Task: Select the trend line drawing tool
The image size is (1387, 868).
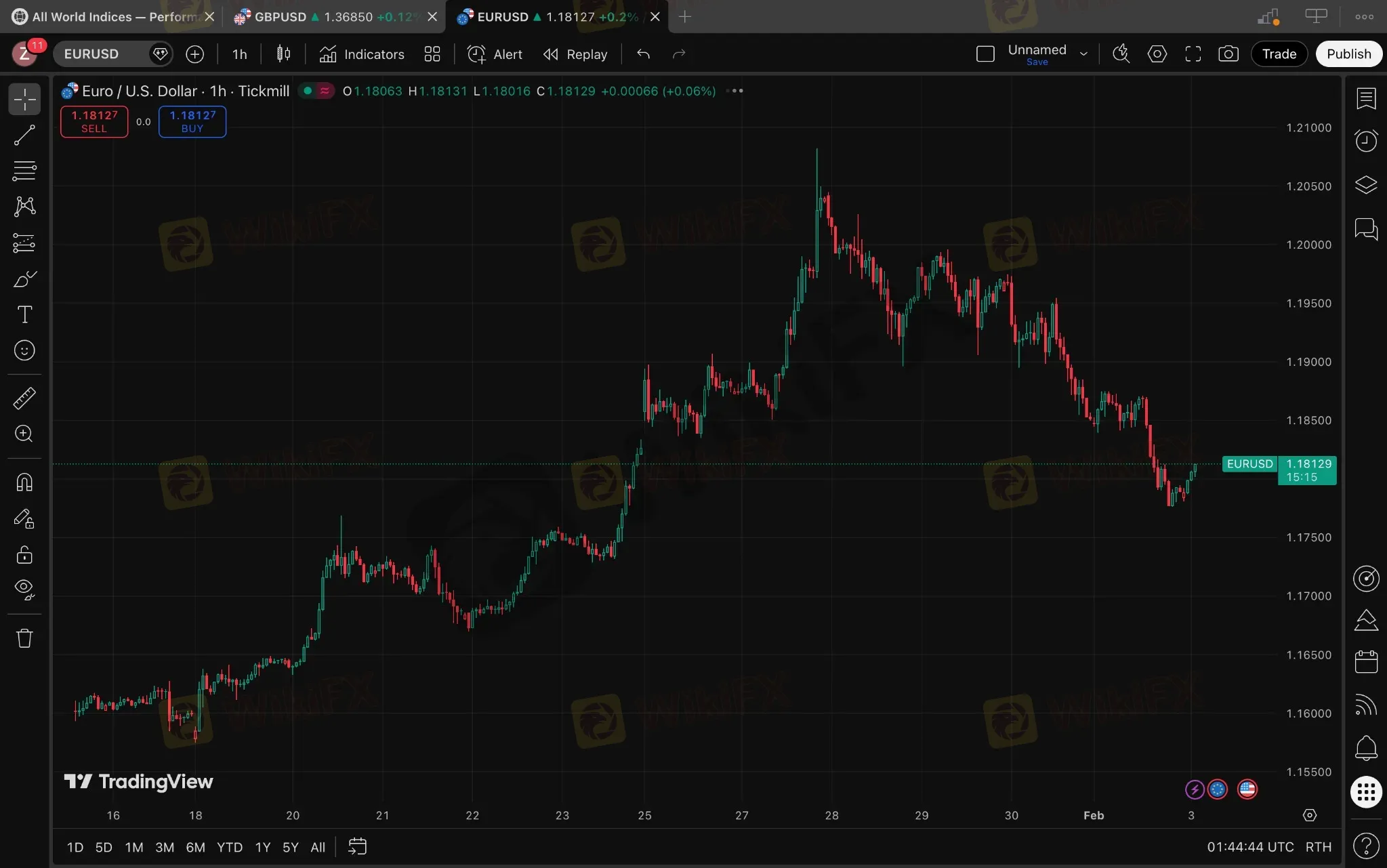Action: tap(24, 136)
